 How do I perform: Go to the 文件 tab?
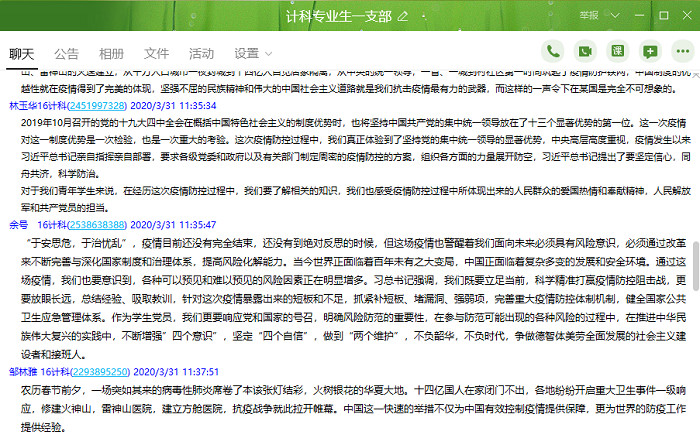click(x=156, y=53)
